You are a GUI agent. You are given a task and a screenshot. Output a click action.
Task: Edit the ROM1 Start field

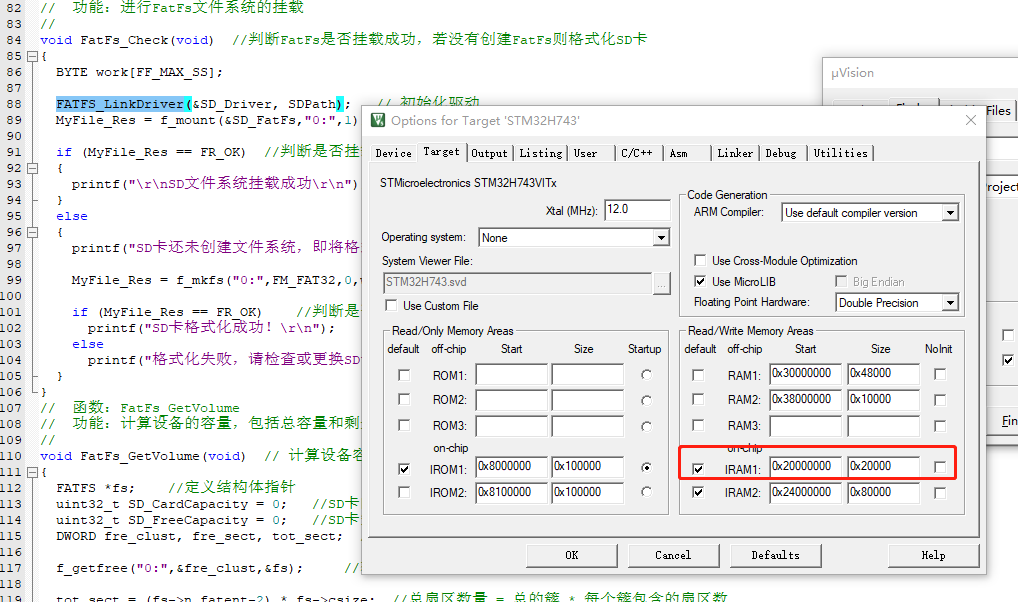tap(512, 375)
